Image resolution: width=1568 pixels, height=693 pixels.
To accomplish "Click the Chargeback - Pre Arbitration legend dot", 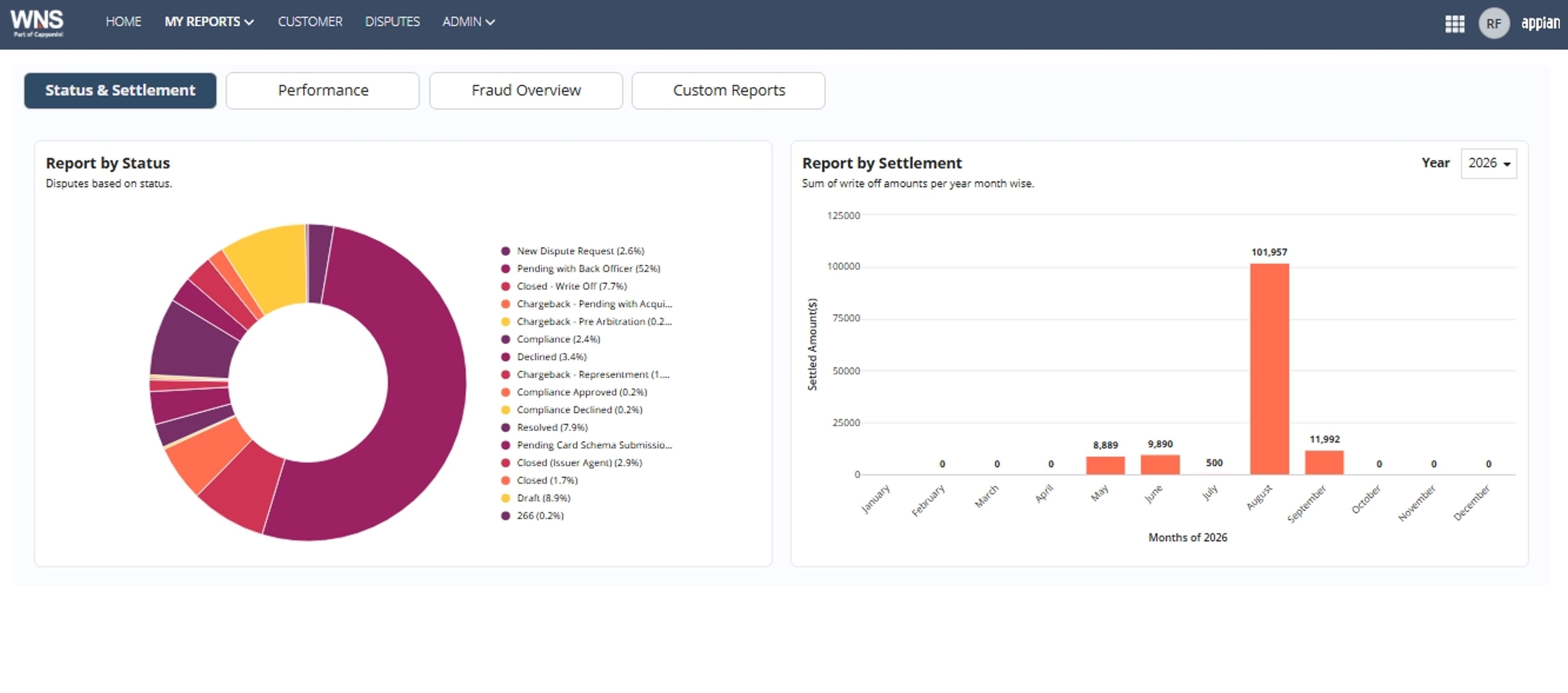I will 505,321.
